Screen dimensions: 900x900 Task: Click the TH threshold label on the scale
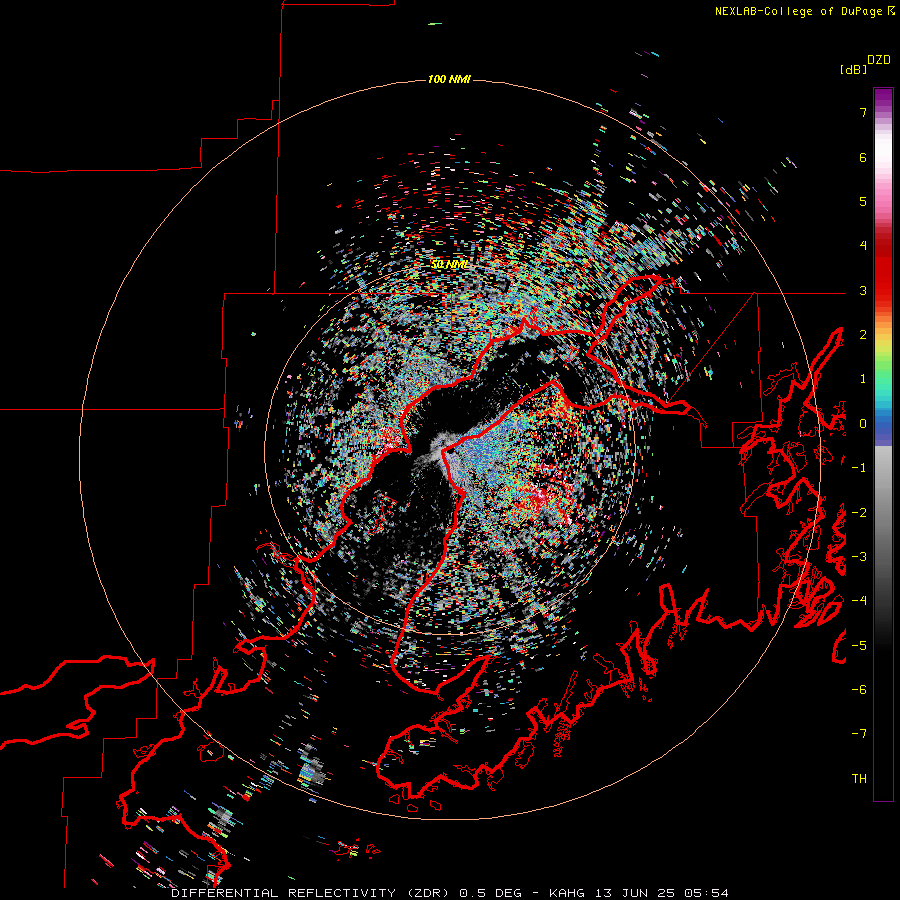pos(859,778)
